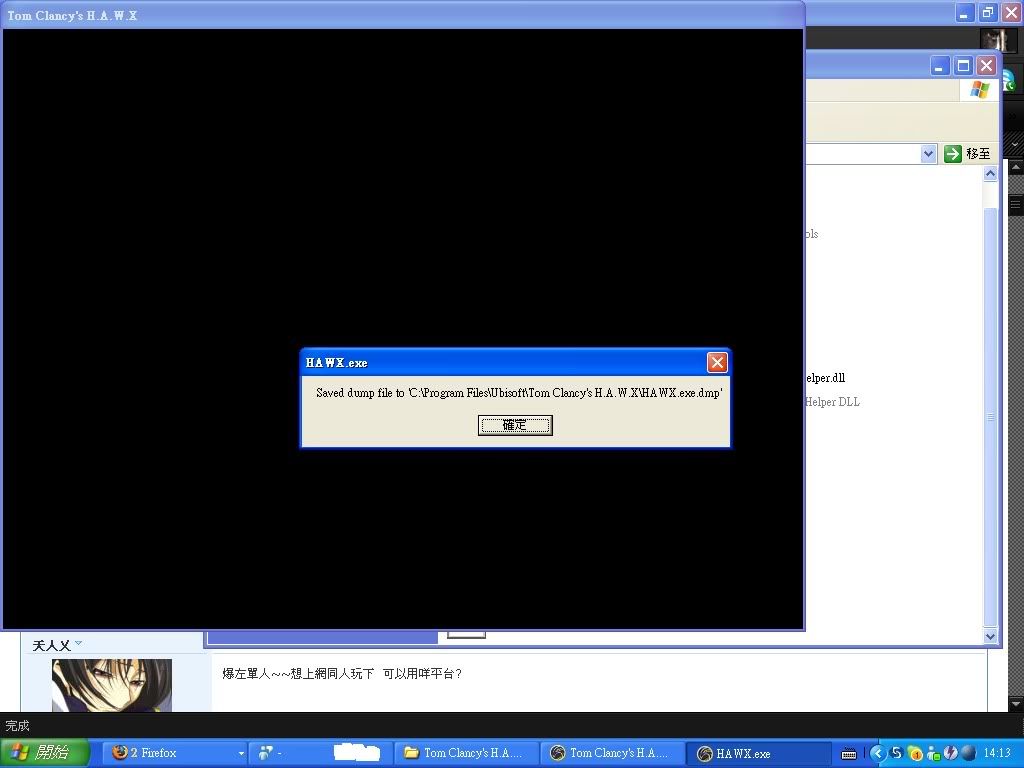Switch to the Firefox taskbar group
This screenshot has width=1024, height=768.
pos(166,753)
